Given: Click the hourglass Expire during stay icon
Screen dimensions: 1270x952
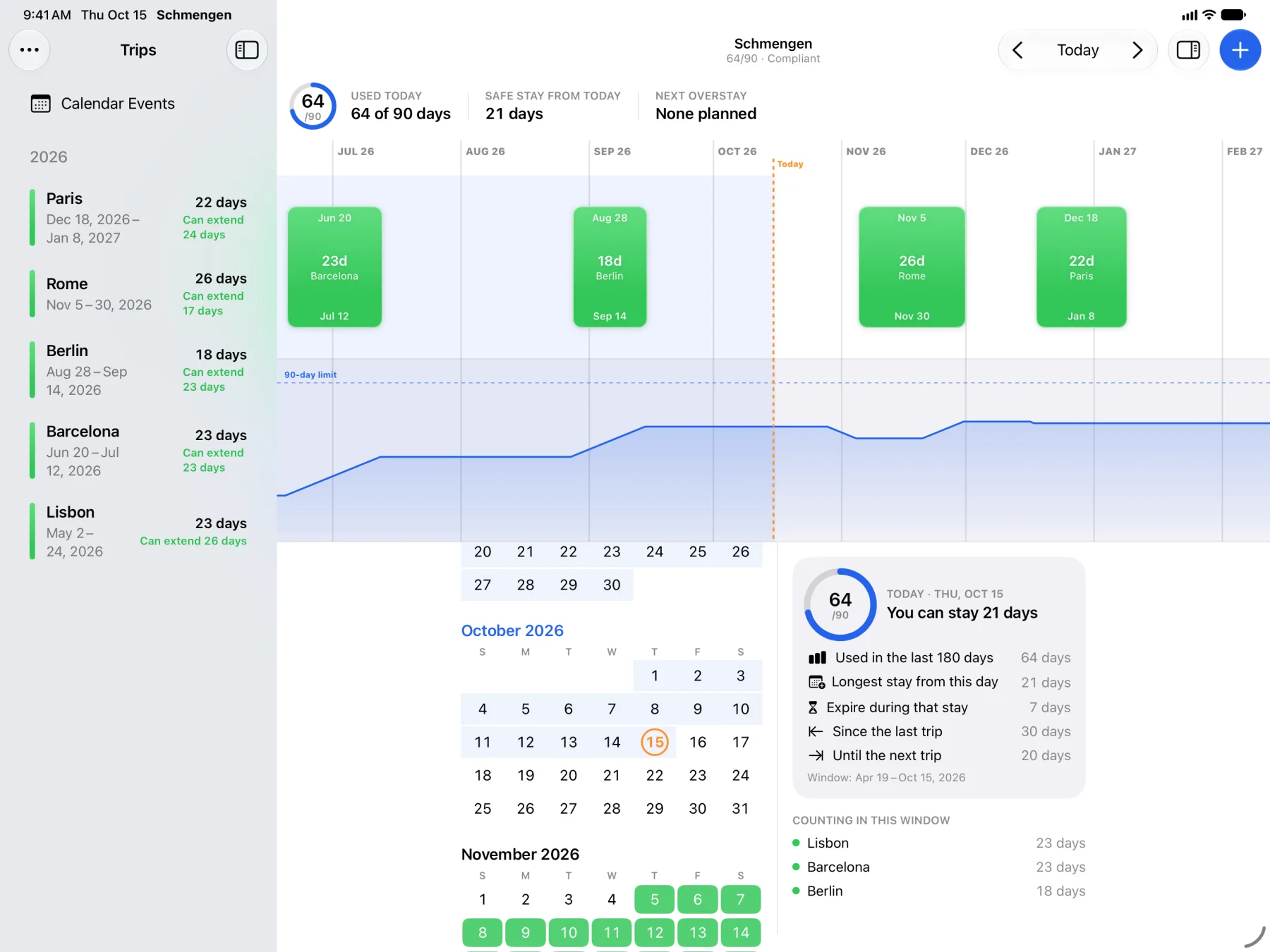Looking at the screenshot, I should coord(813,707).
